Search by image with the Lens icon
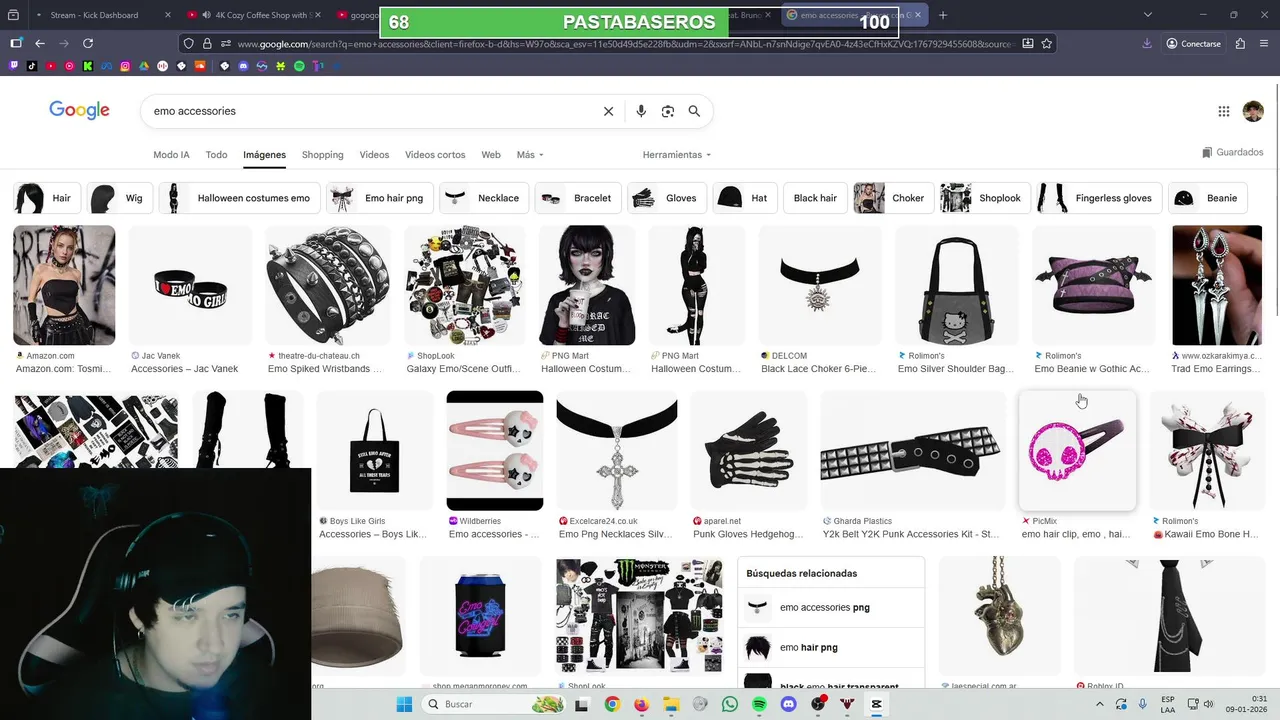This screenshot has height=720, width=1280. click(668, 111)
